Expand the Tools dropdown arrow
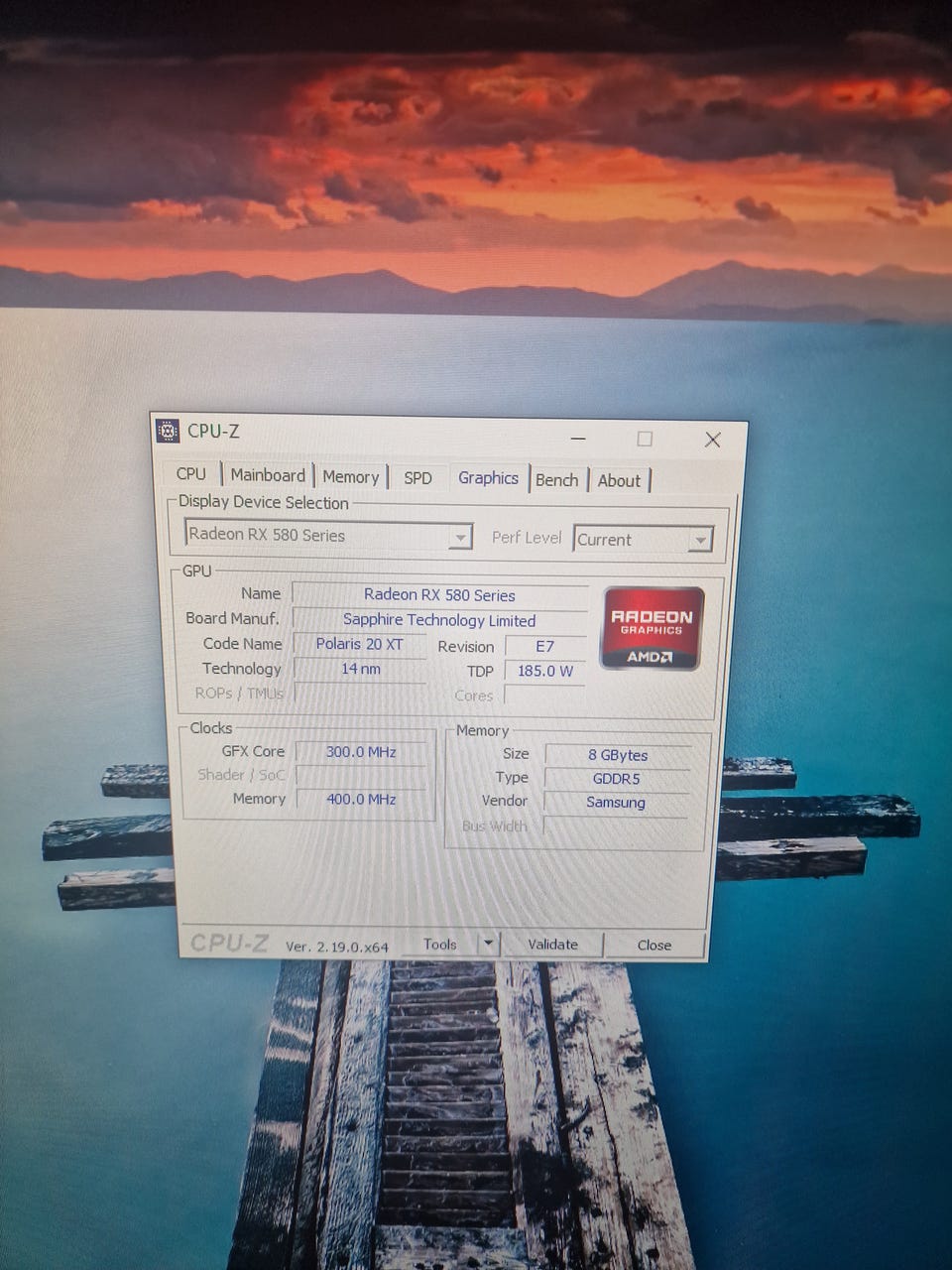 pyautogui.click(x=487, y=944)
